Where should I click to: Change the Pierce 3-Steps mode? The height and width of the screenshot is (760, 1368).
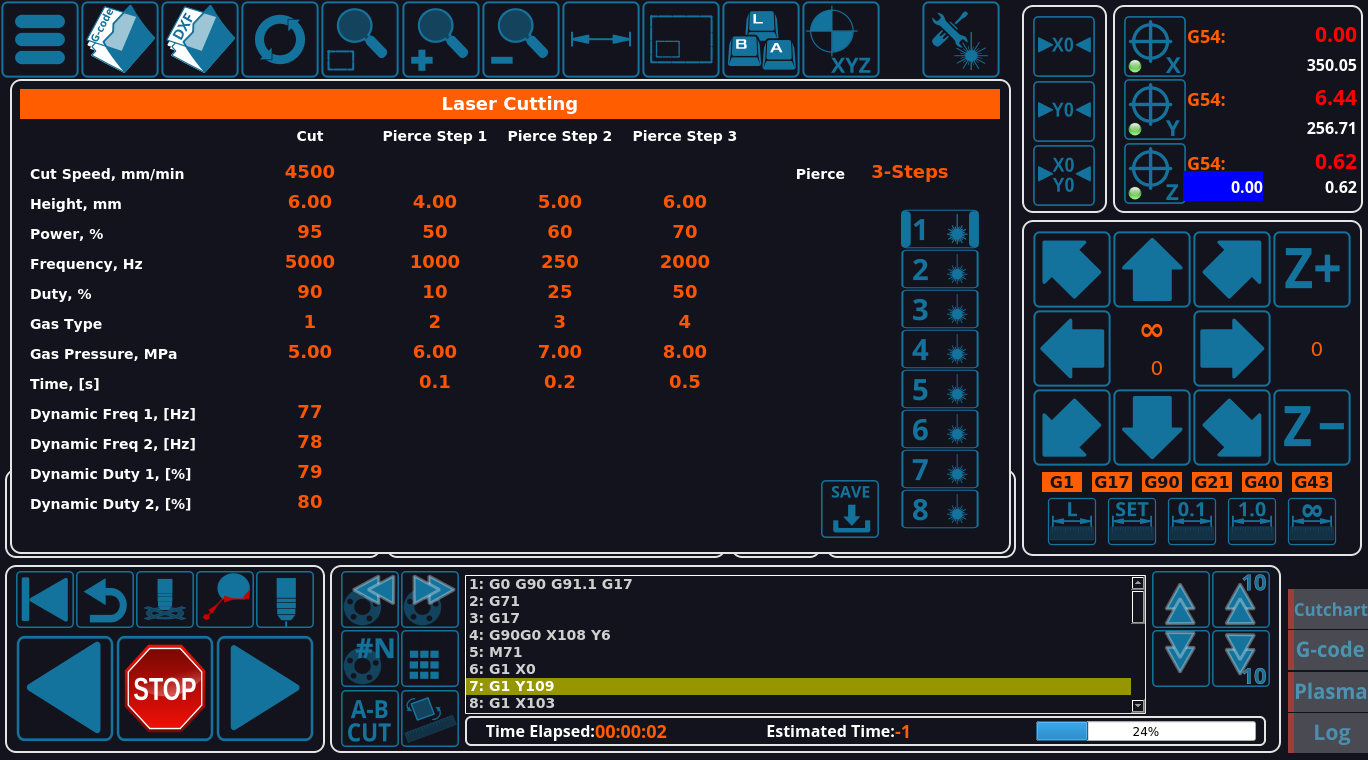tap(909, 172)
